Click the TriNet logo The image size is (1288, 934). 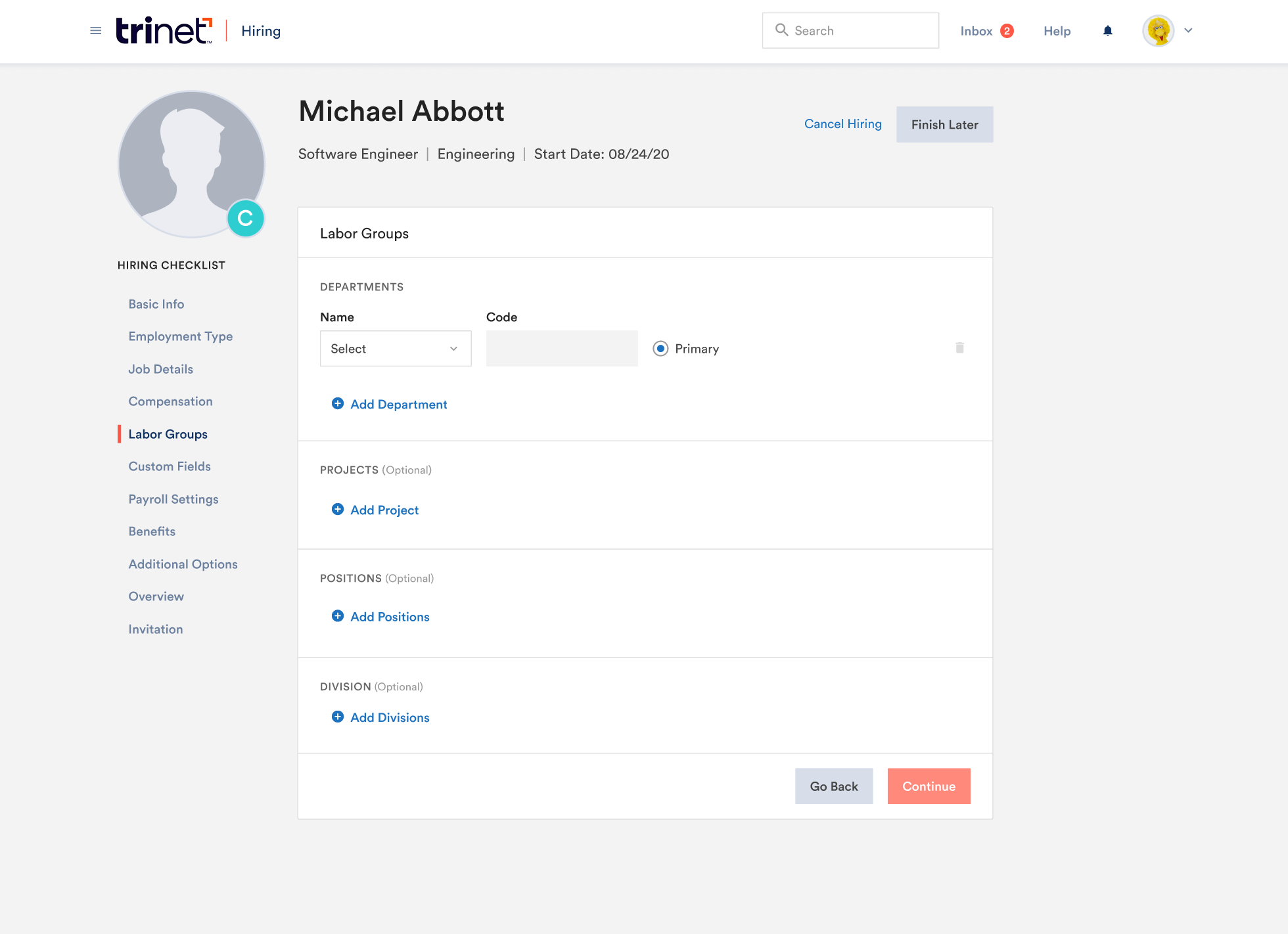click(x=164, y=31)
